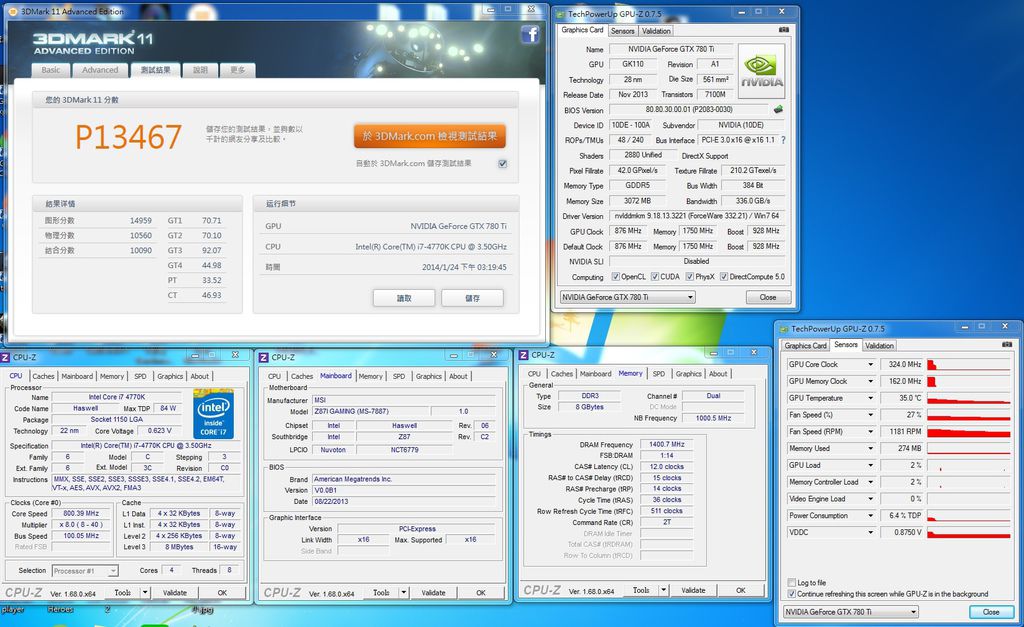Click the CPU-Z Mainboard window title icon

(264, 357)
